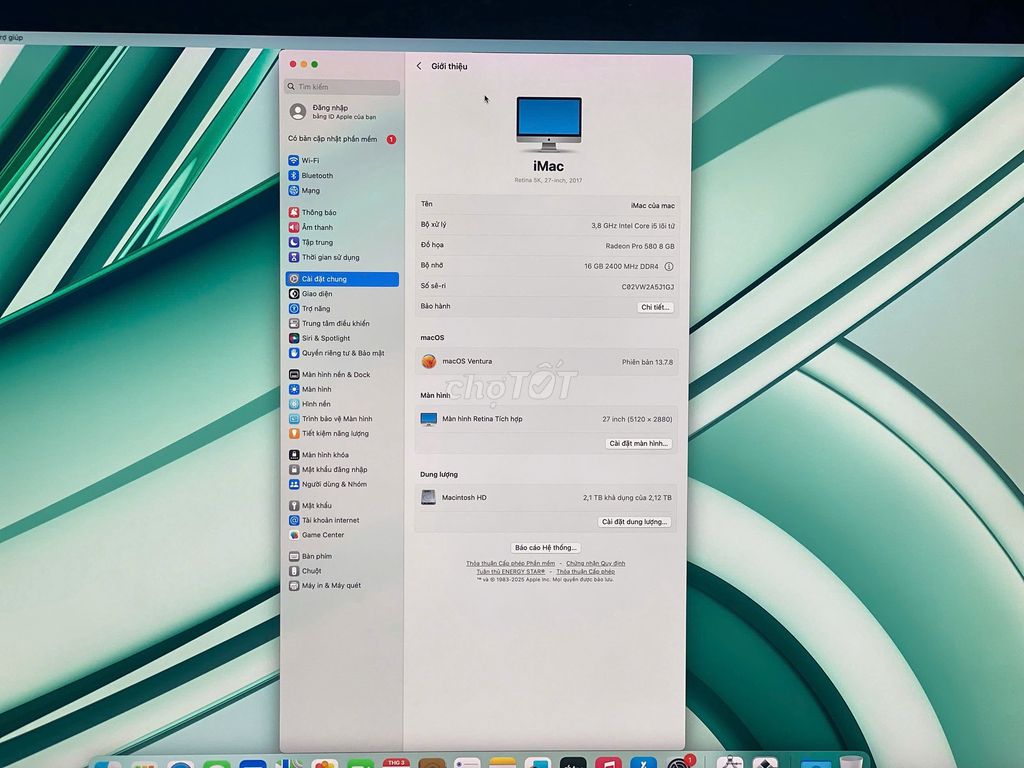
Task: Open the shorter Thỏa thuận Cấp phép link
Action: 586,571
